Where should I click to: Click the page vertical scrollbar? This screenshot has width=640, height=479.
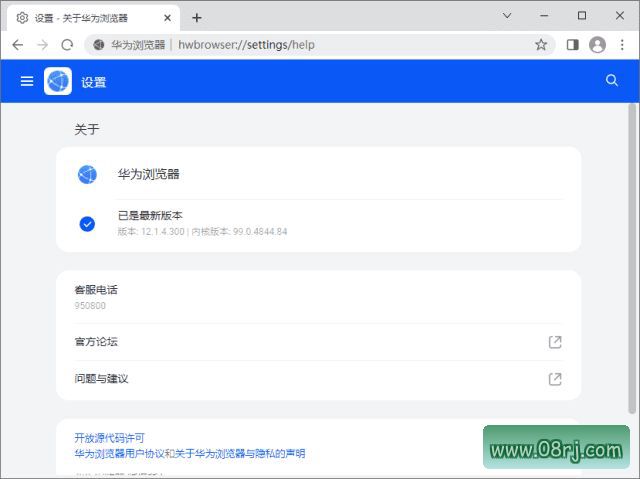tap(633, 258)
